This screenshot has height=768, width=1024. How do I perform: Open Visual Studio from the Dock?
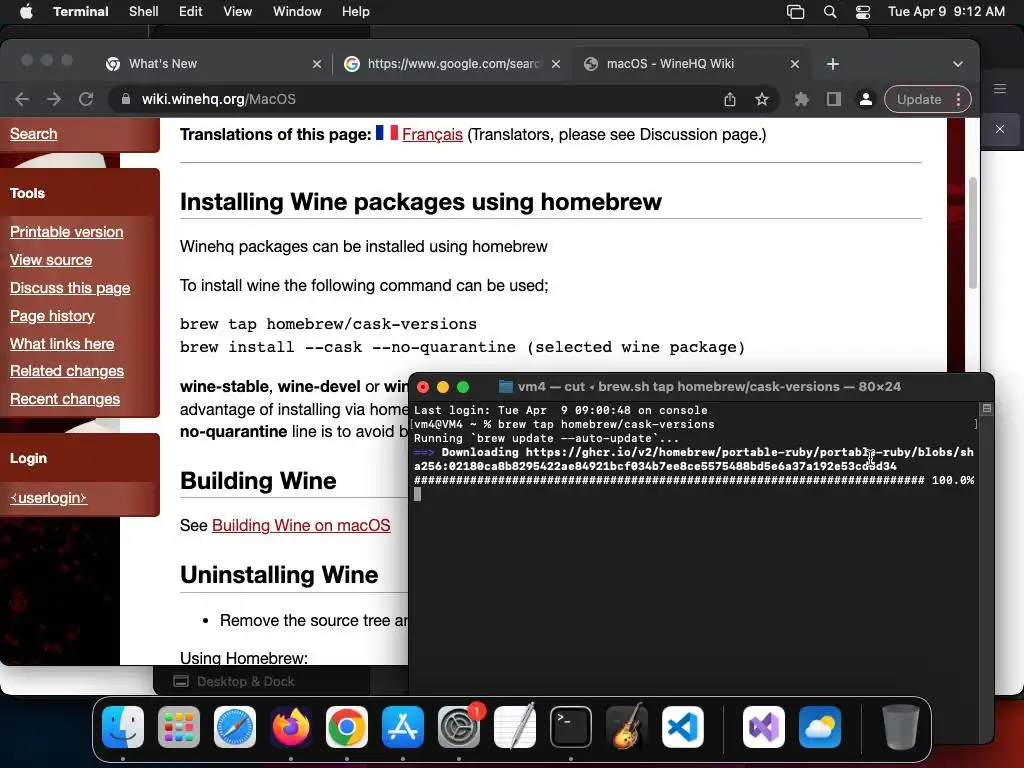click(763, 727)
